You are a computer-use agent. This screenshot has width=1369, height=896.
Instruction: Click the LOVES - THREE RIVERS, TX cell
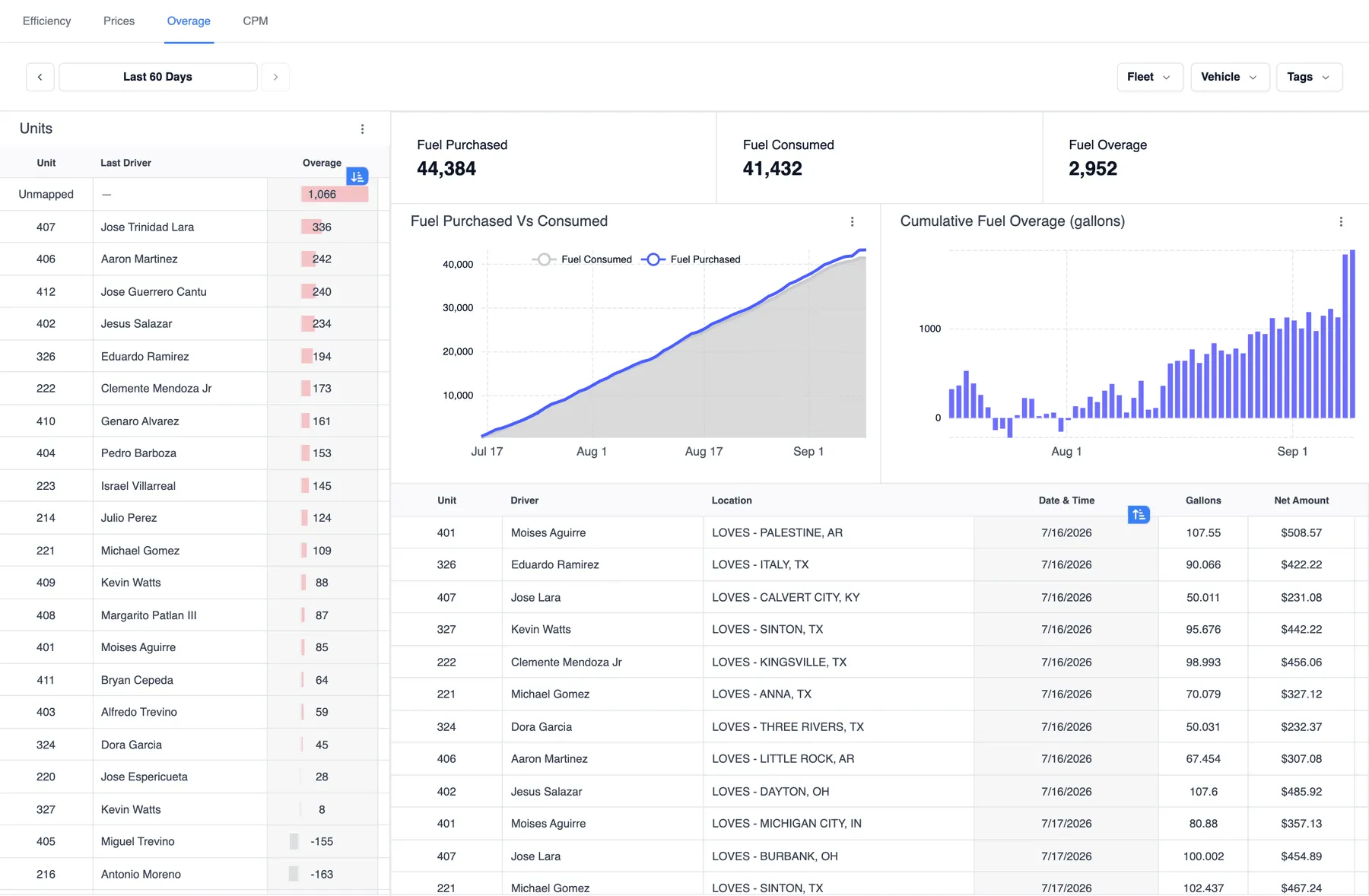tap(838, 726)
